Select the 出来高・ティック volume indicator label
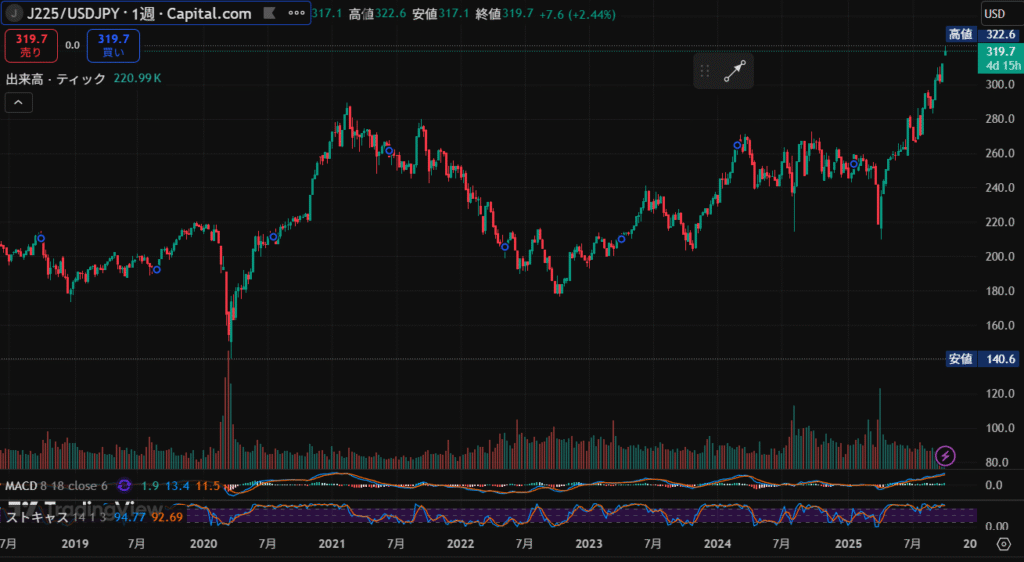Viewport: 1024px width, 562px height. 56,78
